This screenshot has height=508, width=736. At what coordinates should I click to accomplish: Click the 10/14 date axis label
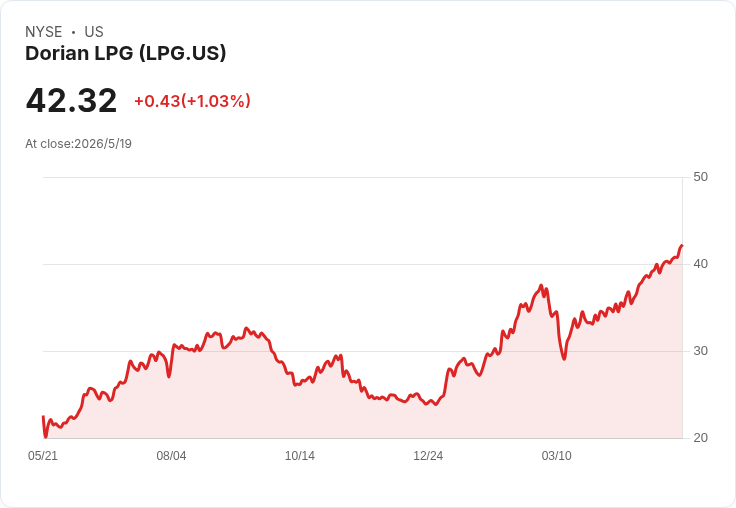tap(299, 456)
